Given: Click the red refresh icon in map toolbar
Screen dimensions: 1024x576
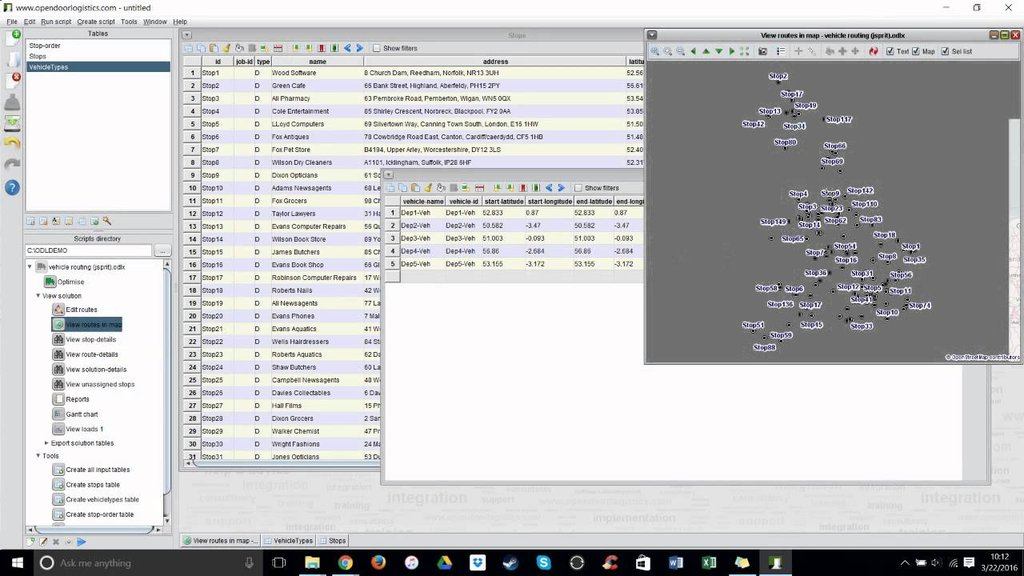Looking at the screenshot, I should [x=873, y=51].
